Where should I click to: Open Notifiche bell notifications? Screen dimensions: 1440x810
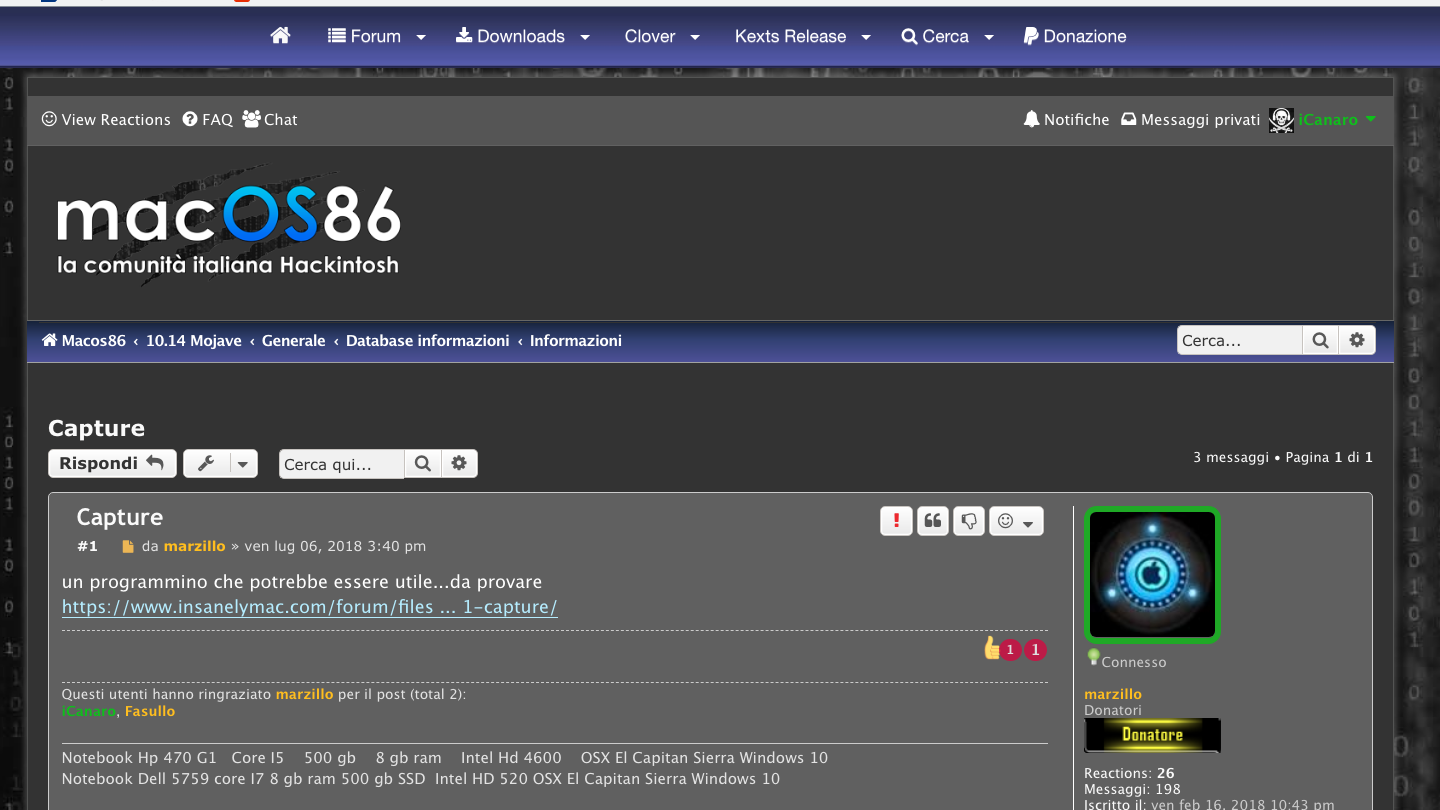click(x=1066, y=119)
